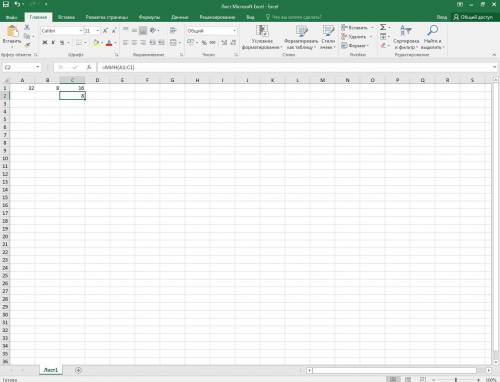Open Conditional Formatting (Условное форматирование)
500x382 pixels.
[262, 37]
